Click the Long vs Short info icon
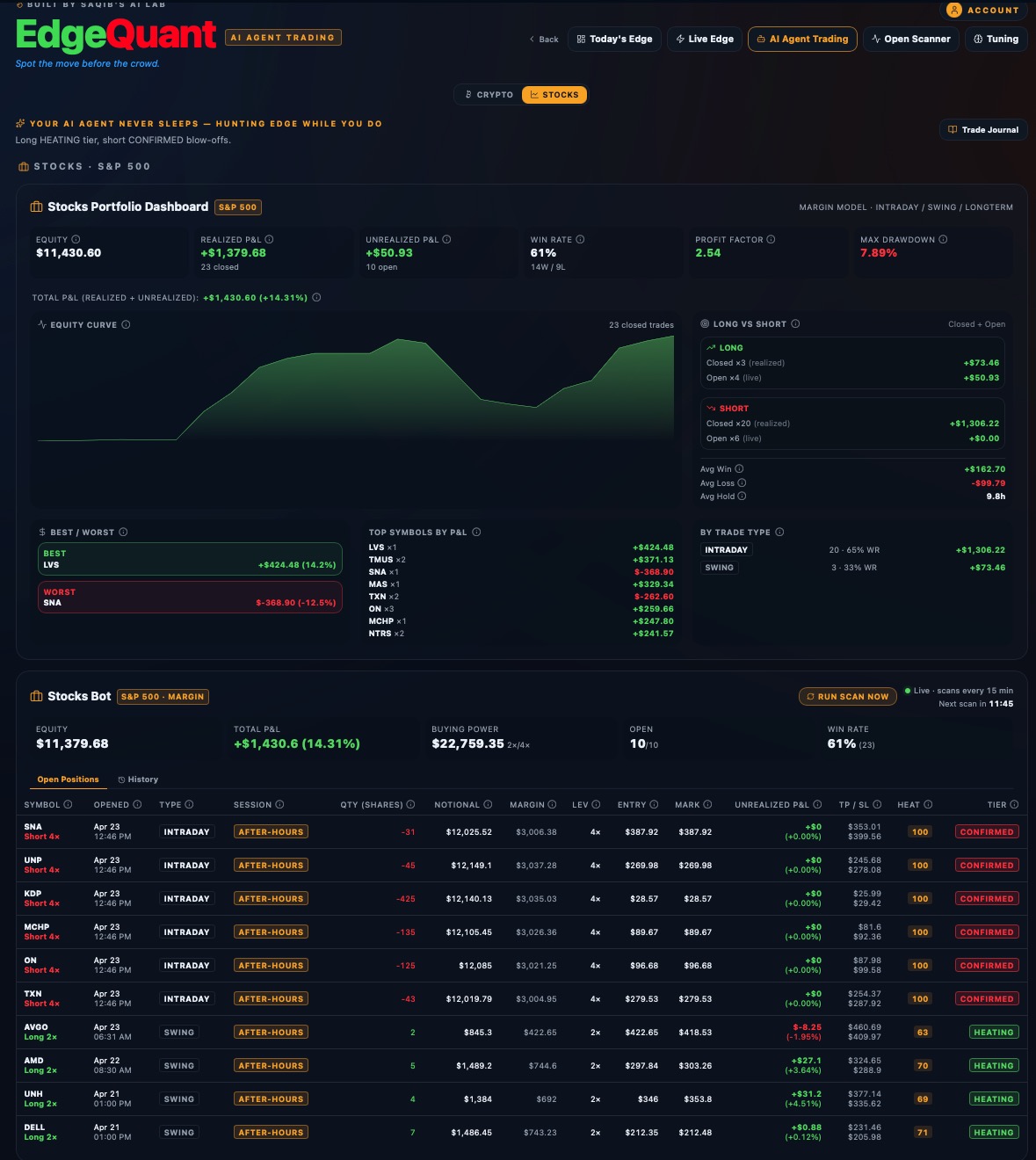Screen dimensions: 1036x1160 tap(795, 323)
